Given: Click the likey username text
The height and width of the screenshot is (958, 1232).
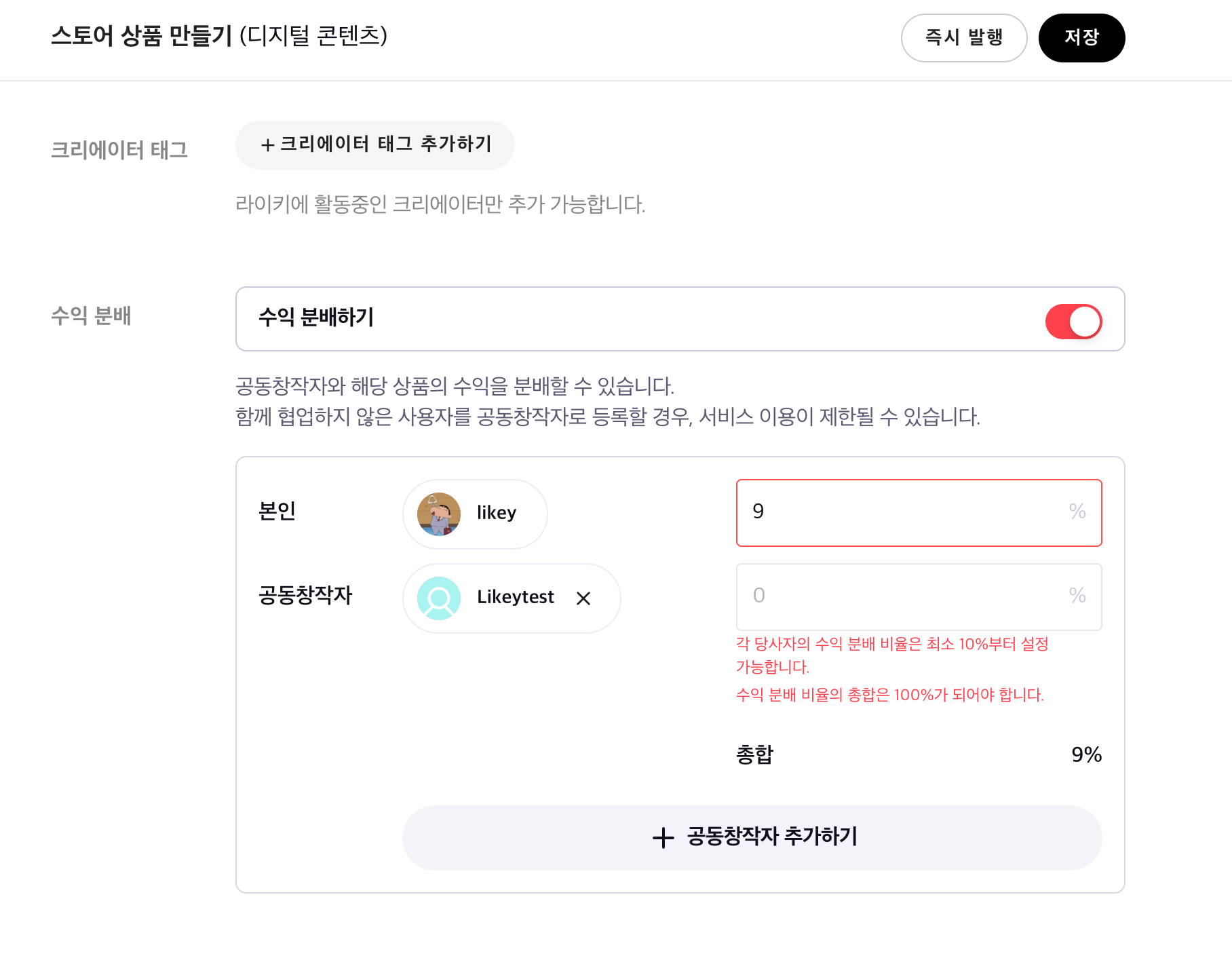Looking at the screenshot, I should [x=496, y=513].
